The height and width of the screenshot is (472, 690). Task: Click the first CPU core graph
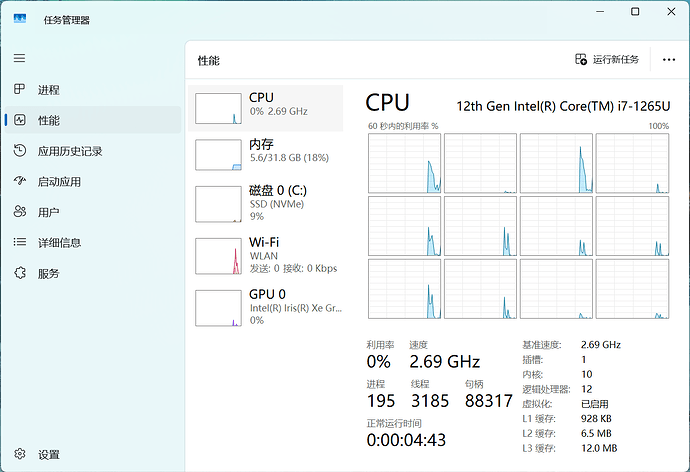coord(404,163)
